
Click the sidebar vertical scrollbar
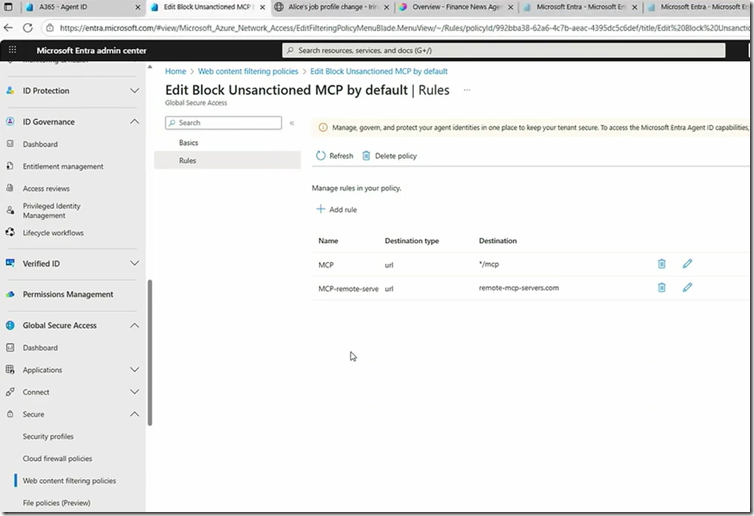150,352
